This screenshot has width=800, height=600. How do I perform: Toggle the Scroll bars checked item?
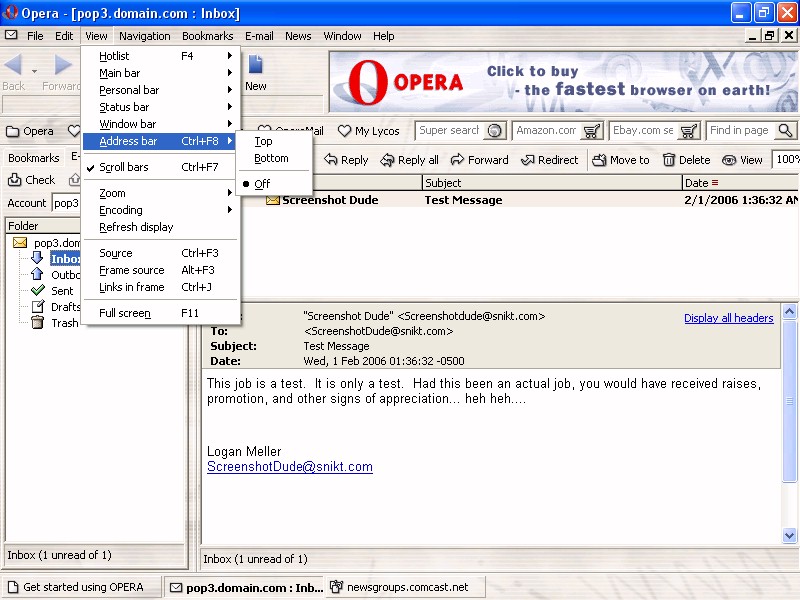pyautogui.click(x=123, y=167)
